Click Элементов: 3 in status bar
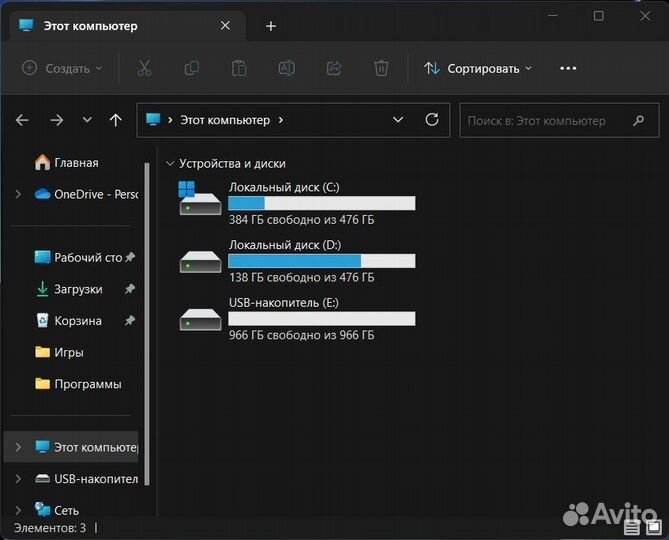 coord(50,528)
